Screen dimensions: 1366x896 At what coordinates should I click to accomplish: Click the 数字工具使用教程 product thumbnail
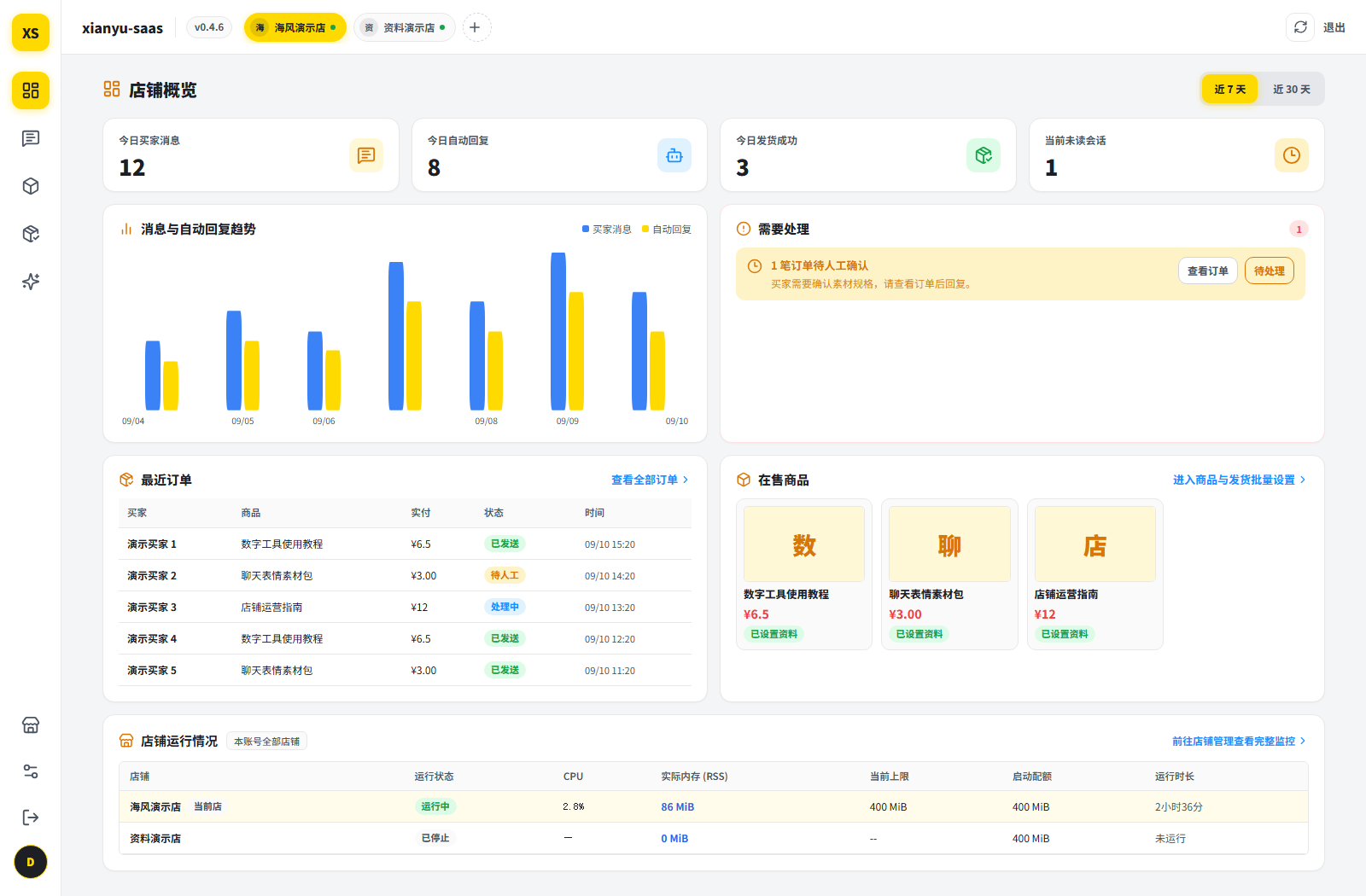804,544
